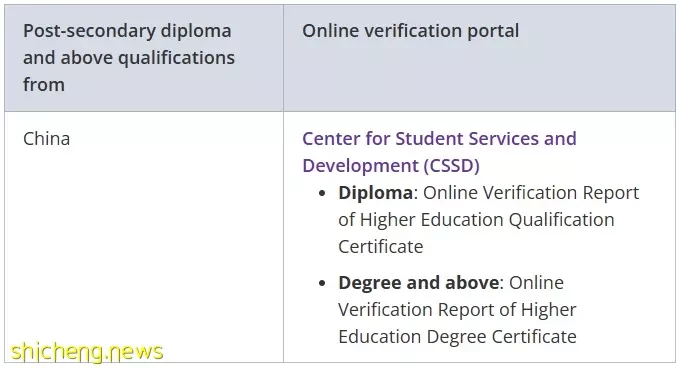The height and width of the screenshot is (368, 679).
Task: Click the shicheng.news watermark
Action: click(x=87, y=352)
